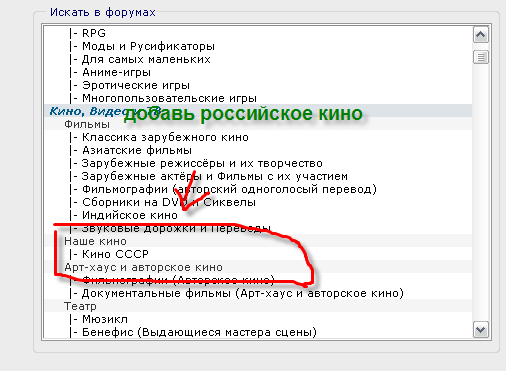Select "Зарубежные актёры и Фильмы с их участием"

point(258,176)
